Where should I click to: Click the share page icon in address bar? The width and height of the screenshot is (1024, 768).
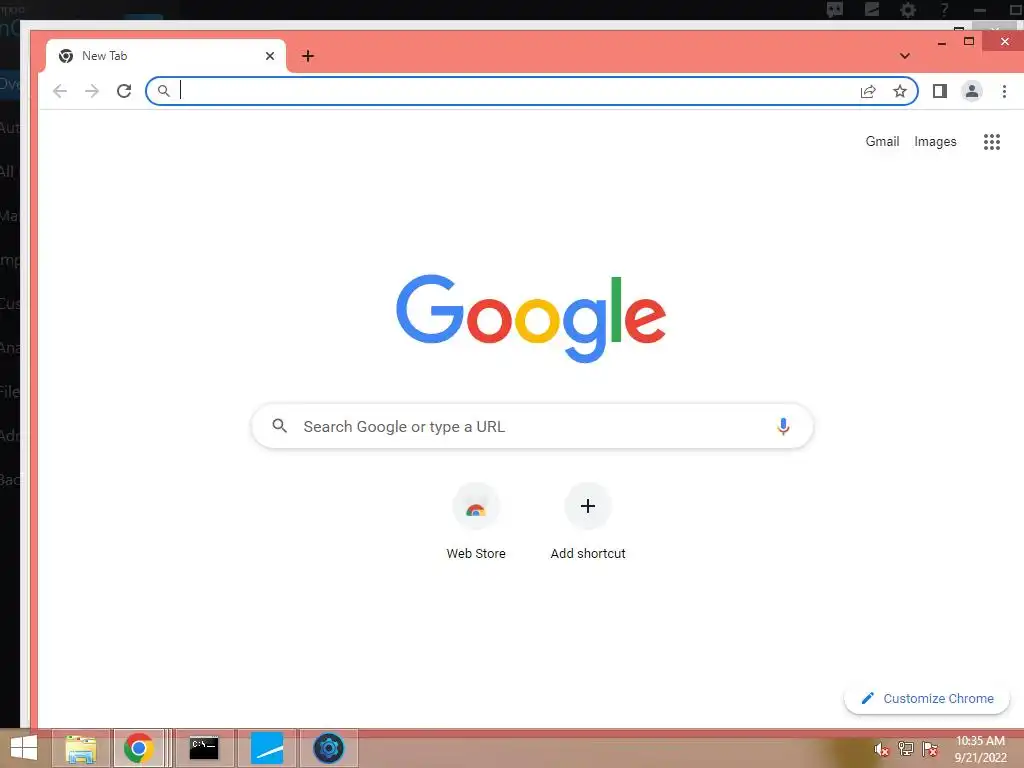coord(868,91)
